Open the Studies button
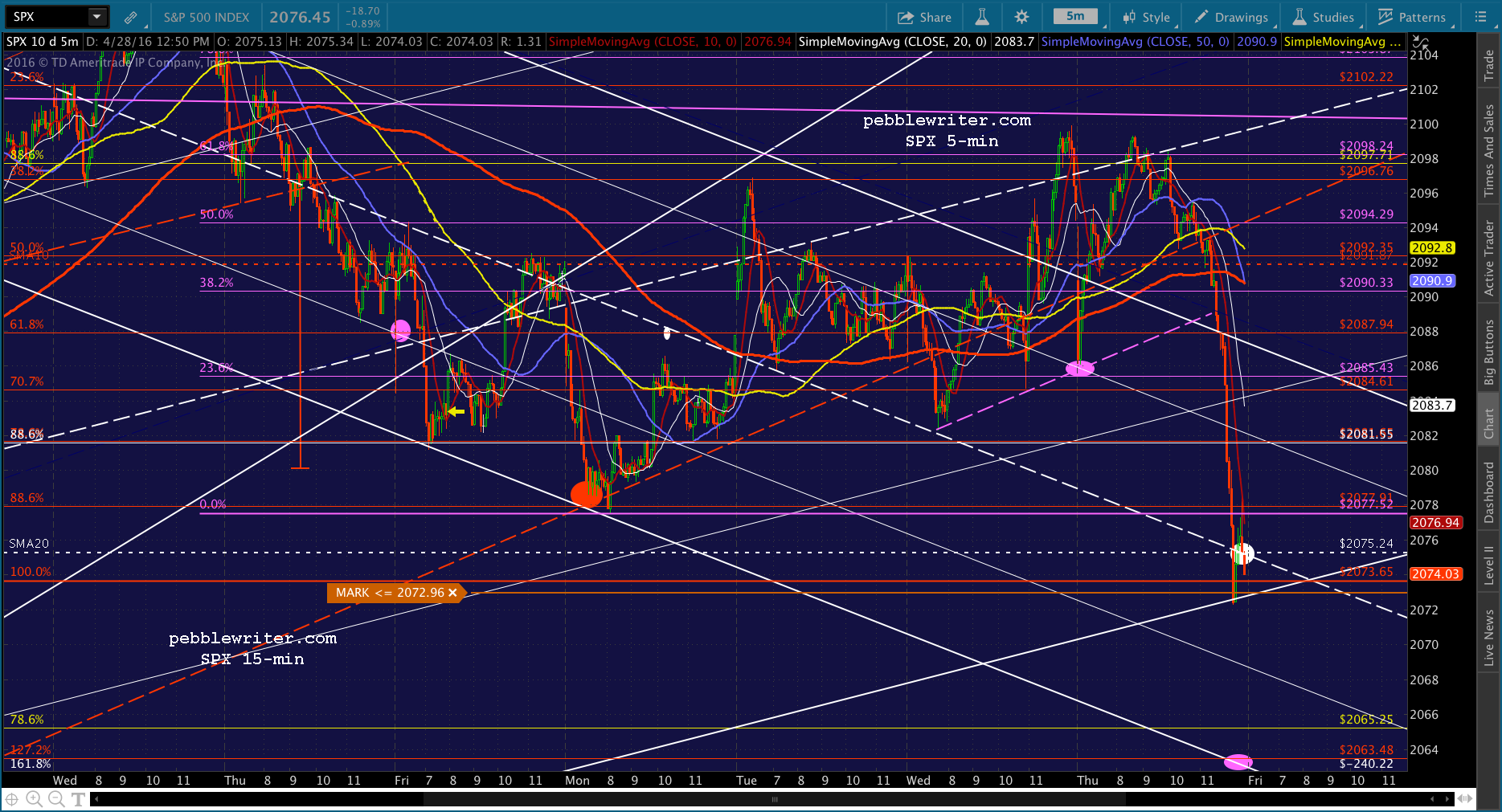Image resolution: width=1502 pixels, height=812 pixels. pos(1324,17)
